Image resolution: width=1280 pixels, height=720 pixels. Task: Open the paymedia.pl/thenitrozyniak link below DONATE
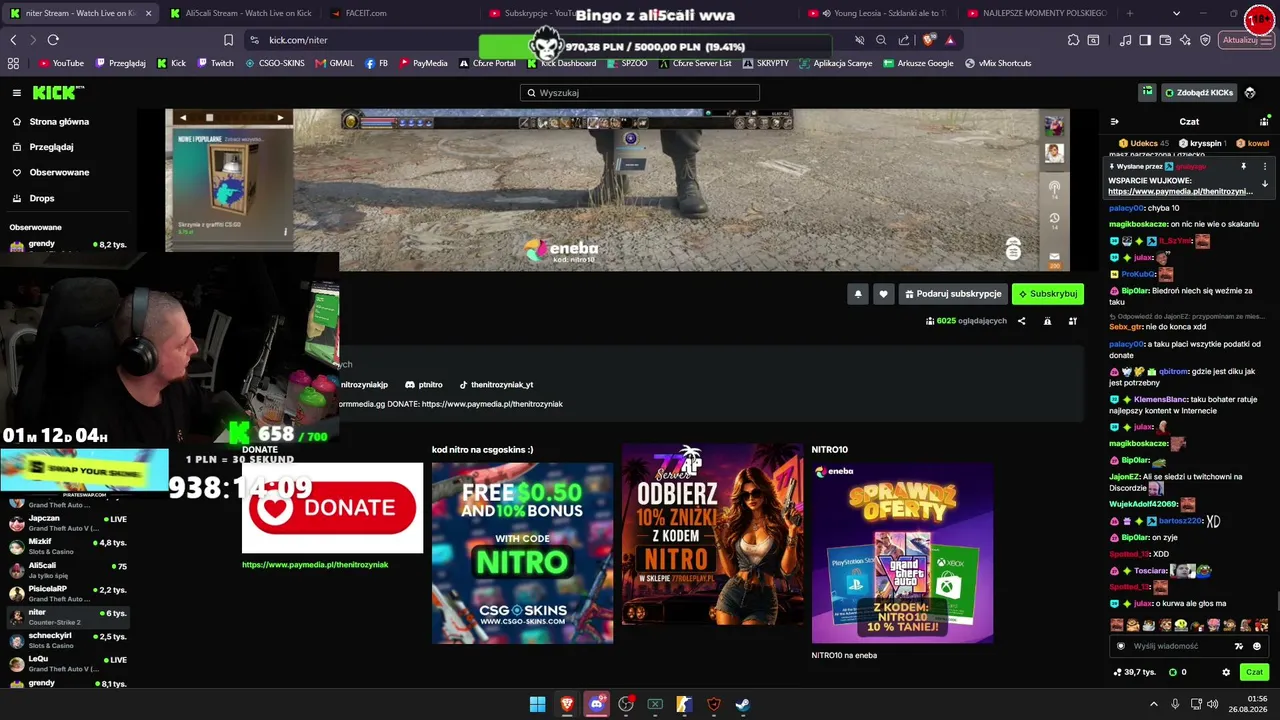[315, 565]
